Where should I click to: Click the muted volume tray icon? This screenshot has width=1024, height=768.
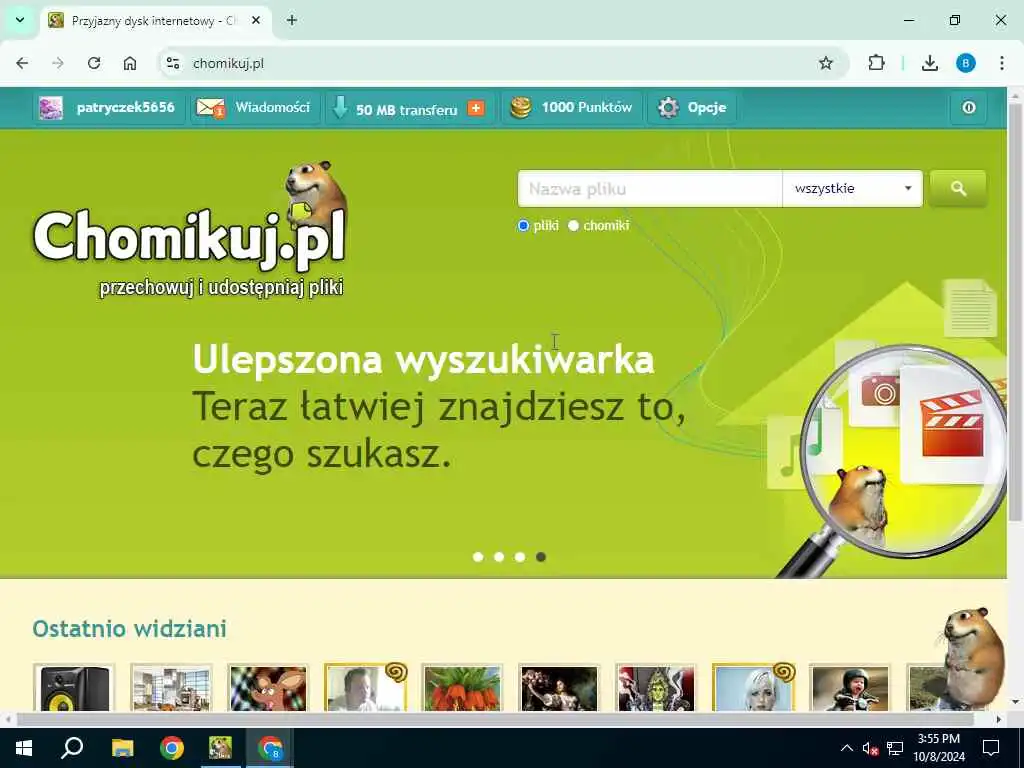(871, 748)
